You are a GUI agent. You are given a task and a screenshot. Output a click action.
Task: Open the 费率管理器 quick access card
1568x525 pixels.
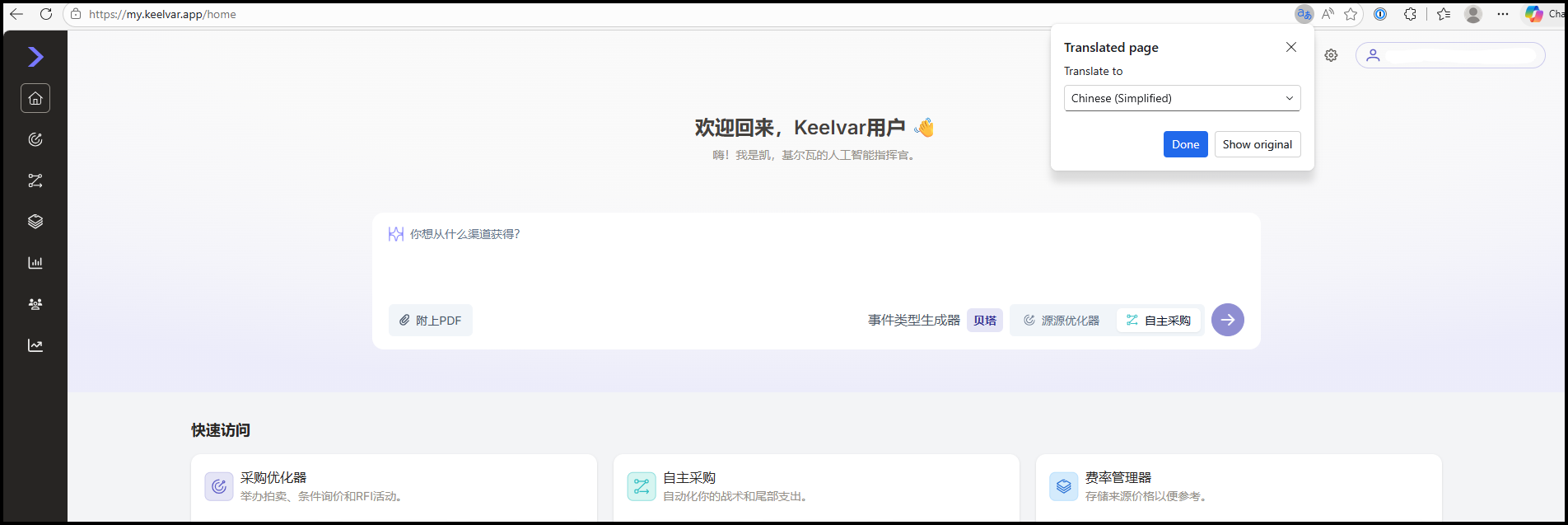point(1239,486)
